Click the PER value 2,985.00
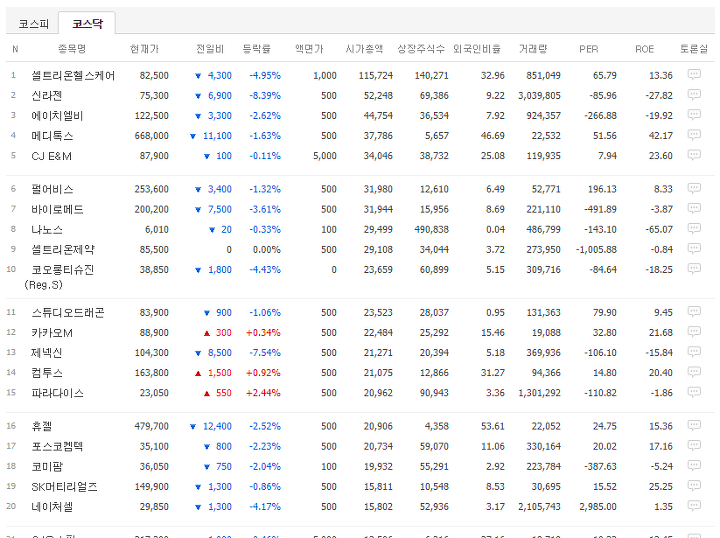The height and width of the screenshot is (538, 720). click(x=598, y=507)
